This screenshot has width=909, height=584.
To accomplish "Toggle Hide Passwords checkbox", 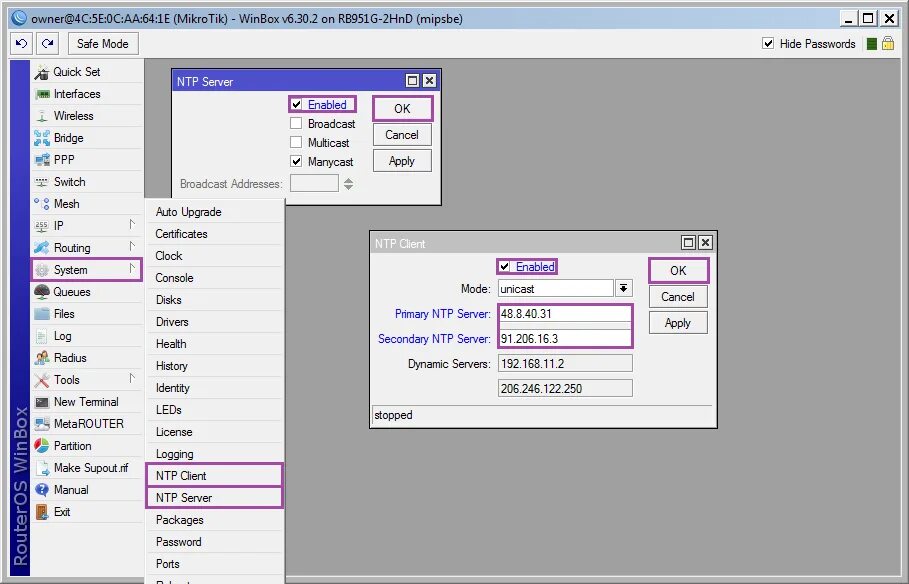I will pyautogui.click(x=768, y=43).
